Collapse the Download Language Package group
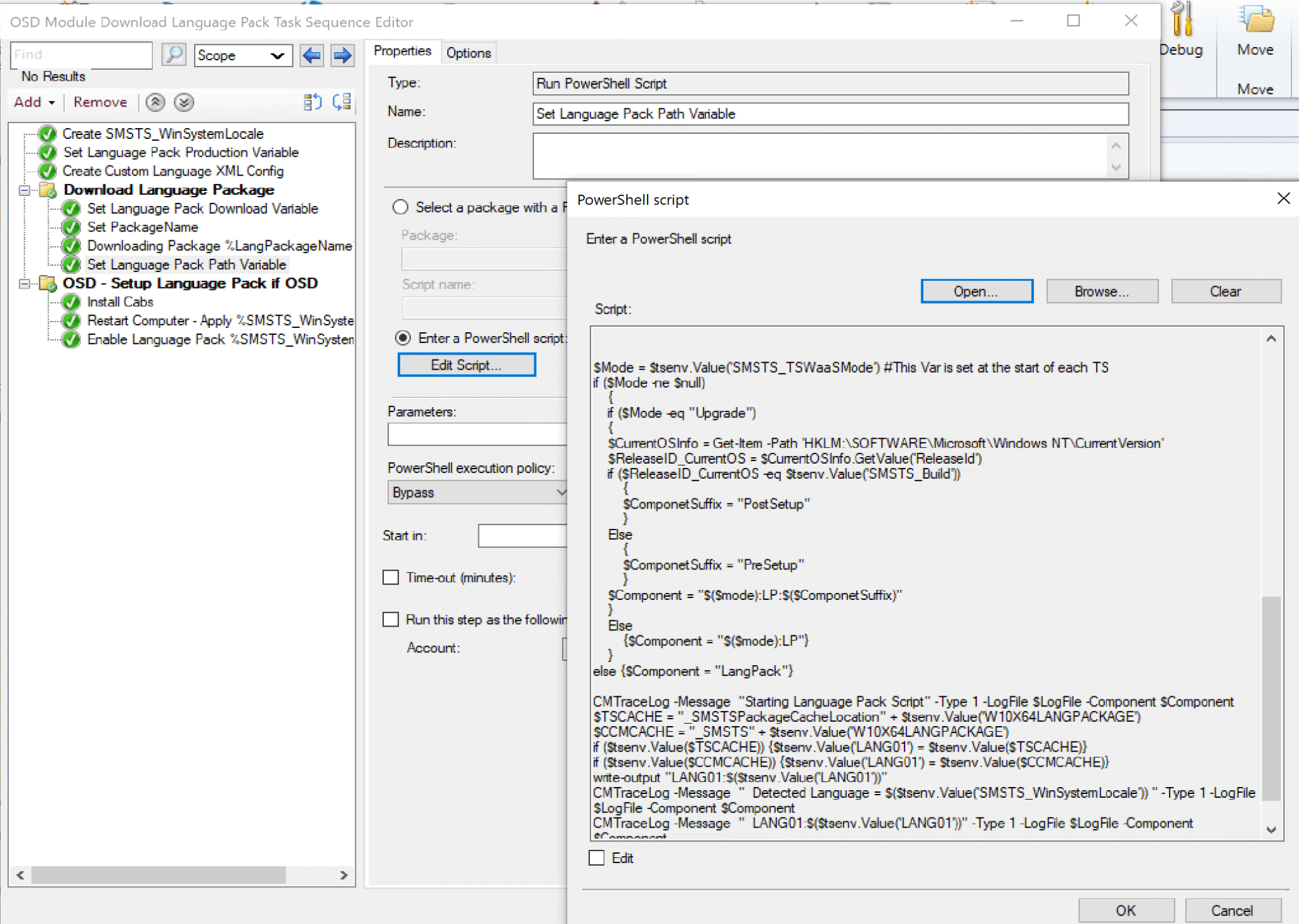1299x924 pixels. pos(23,190)
